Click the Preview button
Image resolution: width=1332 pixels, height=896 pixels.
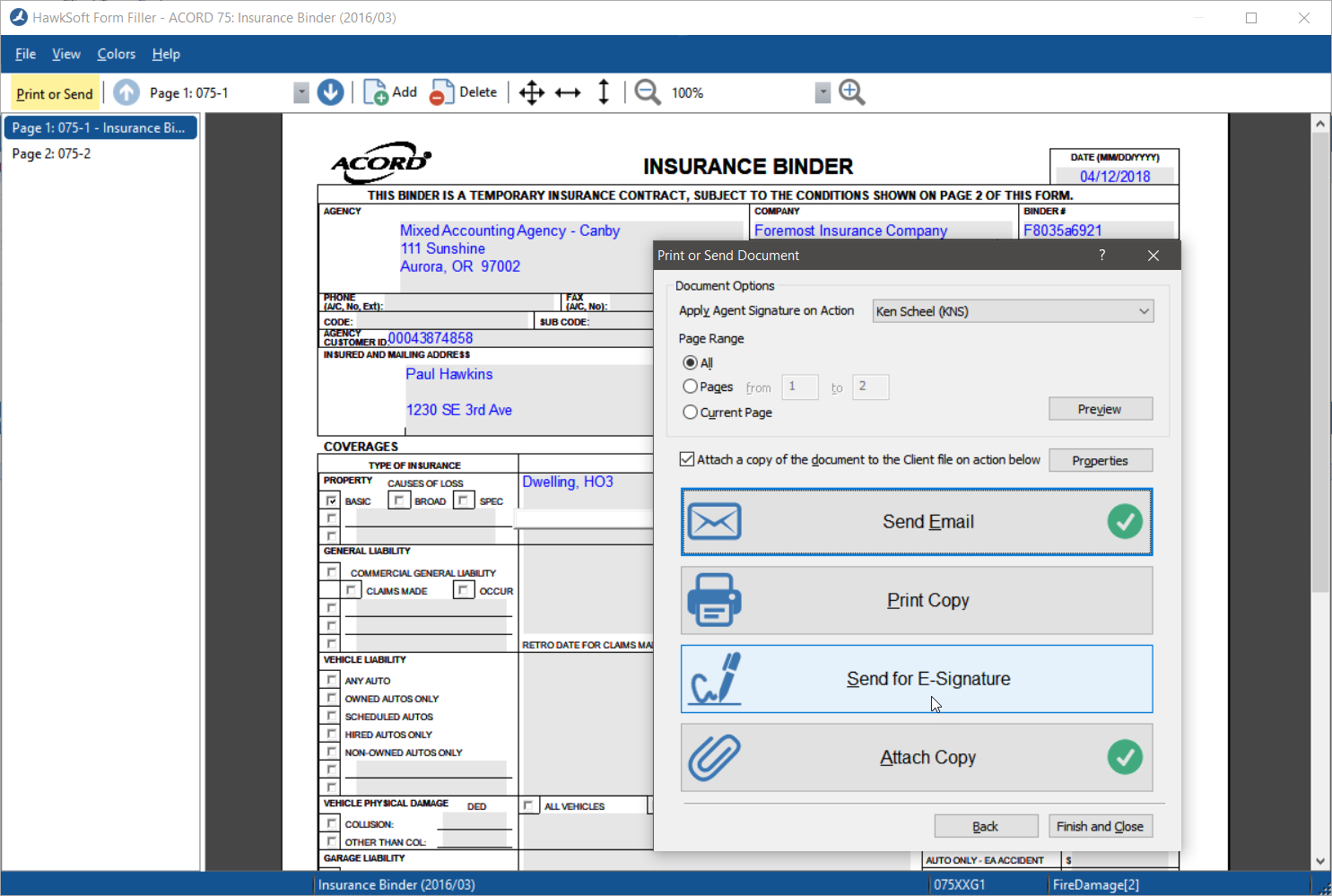pos(1100,409)
